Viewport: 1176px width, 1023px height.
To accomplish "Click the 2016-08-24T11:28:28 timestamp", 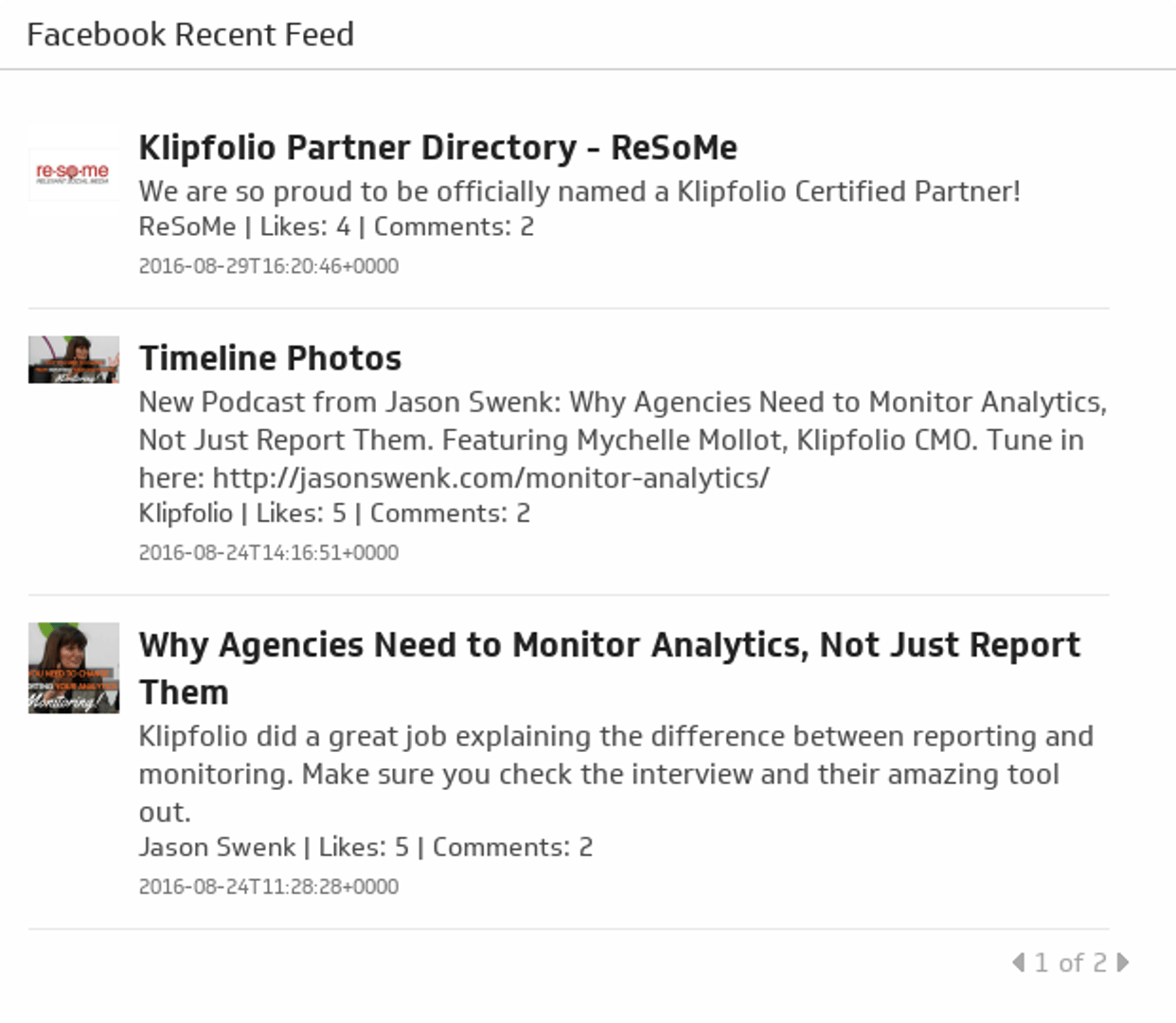I will click(268, 887).
